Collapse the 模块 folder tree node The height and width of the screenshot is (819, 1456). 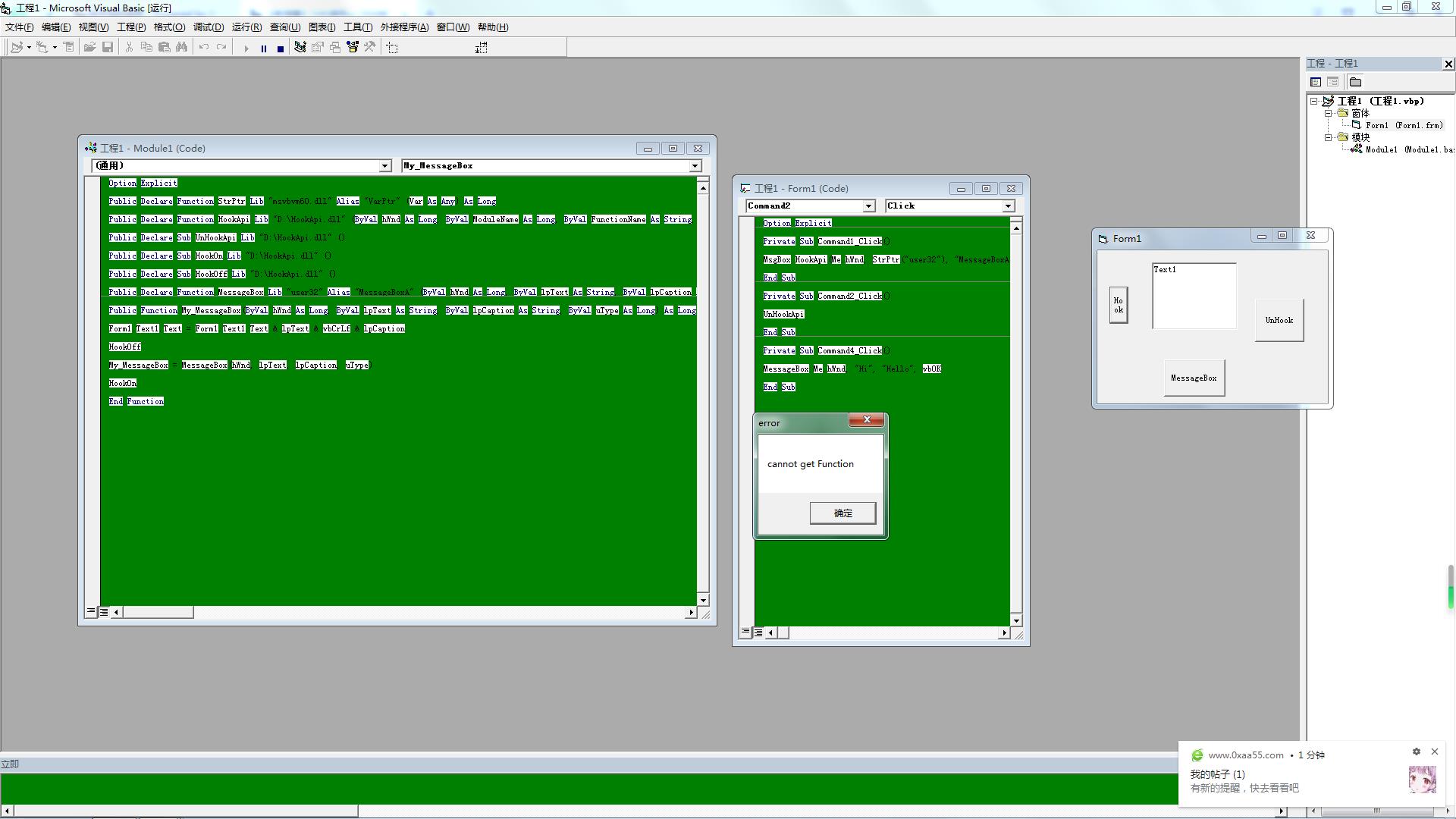point(1329,137)
